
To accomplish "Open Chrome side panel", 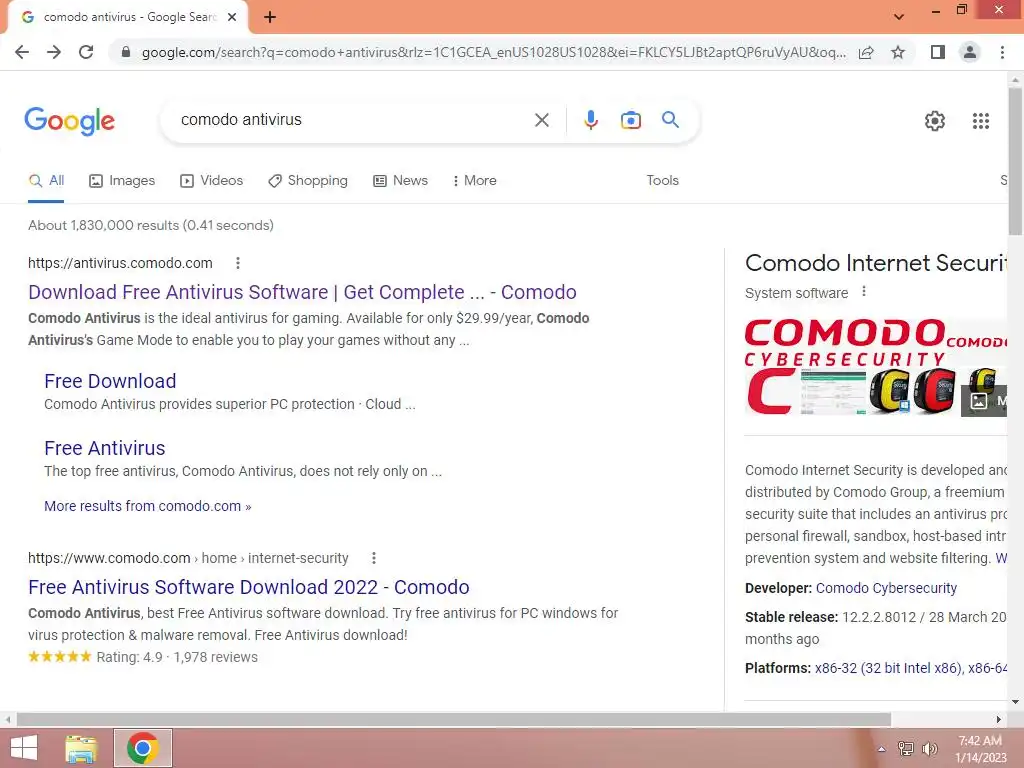I will (938, 52).
